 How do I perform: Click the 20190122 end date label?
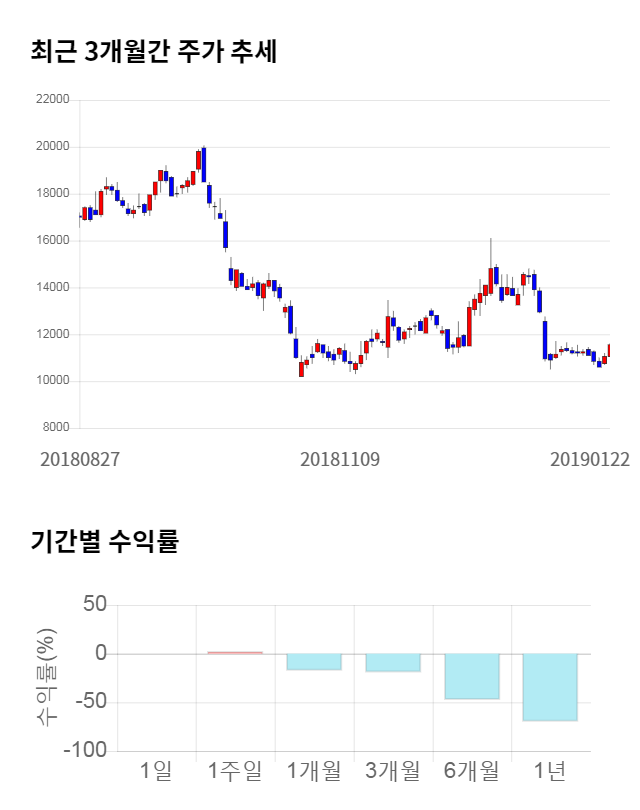click(590, 459)
